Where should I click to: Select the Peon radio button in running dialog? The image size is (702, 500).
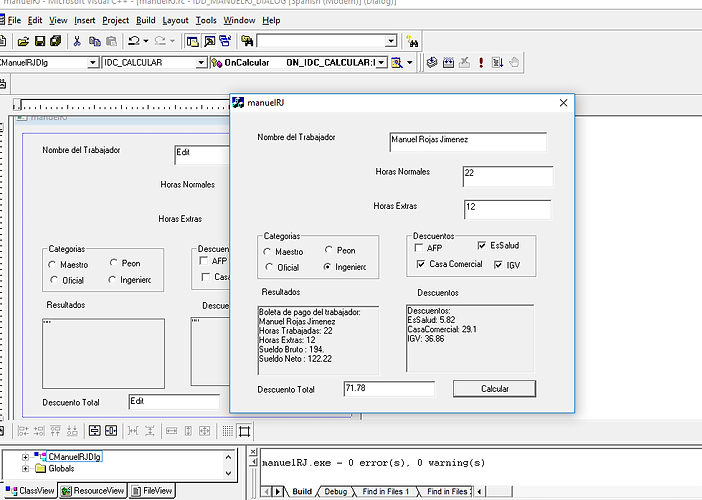(329, 250)
